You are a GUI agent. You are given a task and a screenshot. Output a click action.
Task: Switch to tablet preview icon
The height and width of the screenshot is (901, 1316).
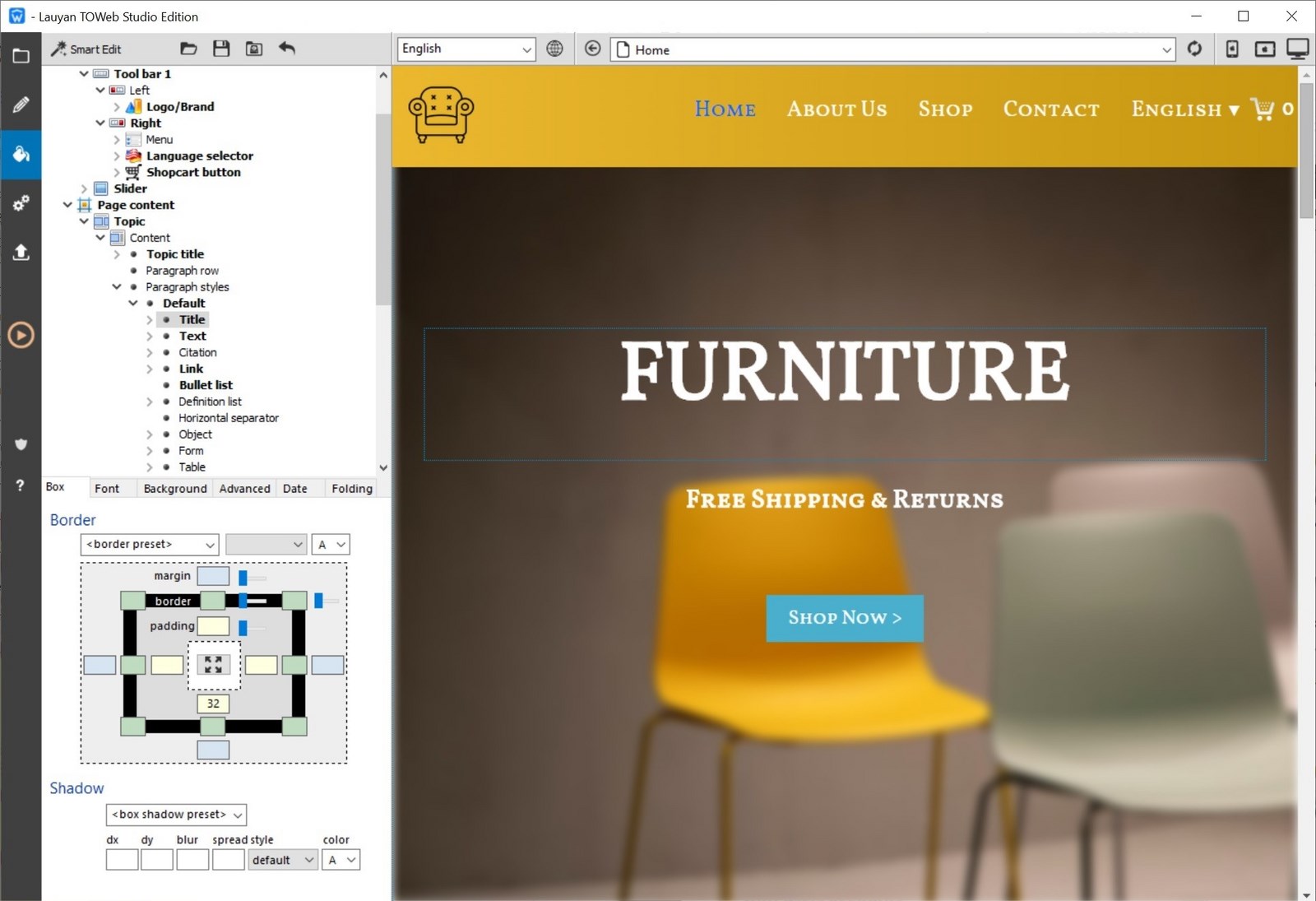1265,49
